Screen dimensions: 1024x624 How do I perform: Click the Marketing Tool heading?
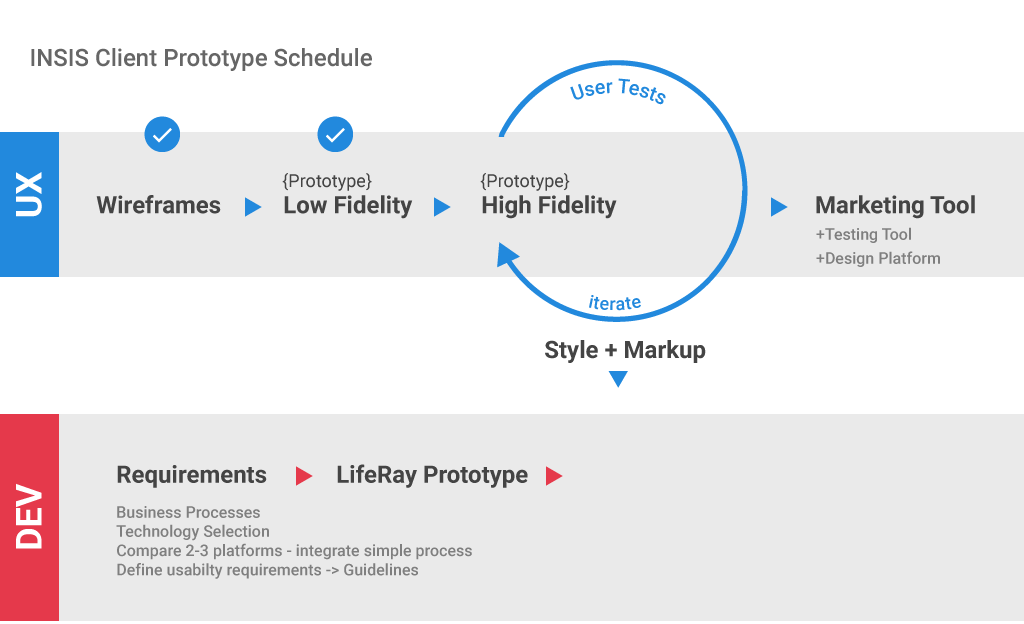[x=895, y=206]
